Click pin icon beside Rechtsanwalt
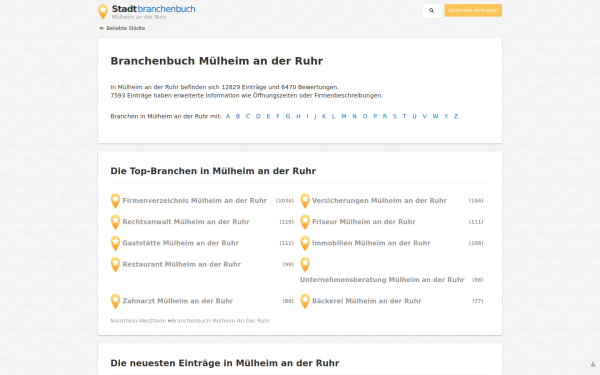The width and height of the screenshot is (600, 375). coord(115,222)
